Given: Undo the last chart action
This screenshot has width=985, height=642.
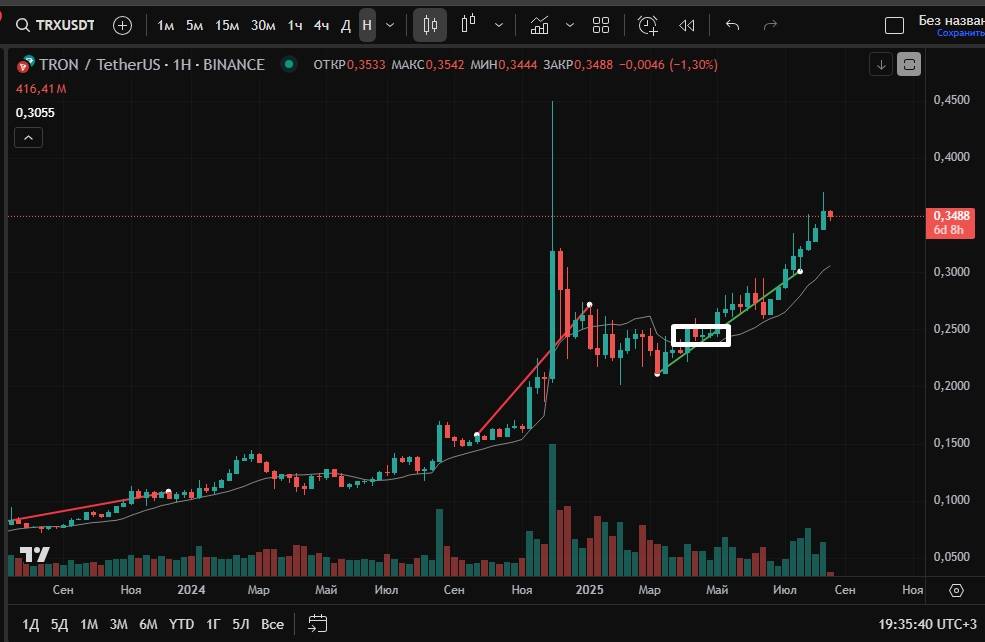Looking at the screenshot, I should 732,25.
